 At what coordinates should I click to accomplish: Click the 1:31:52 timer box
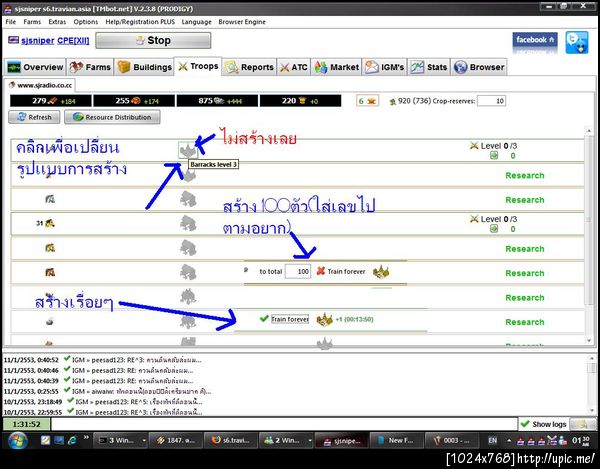point(26,424)
